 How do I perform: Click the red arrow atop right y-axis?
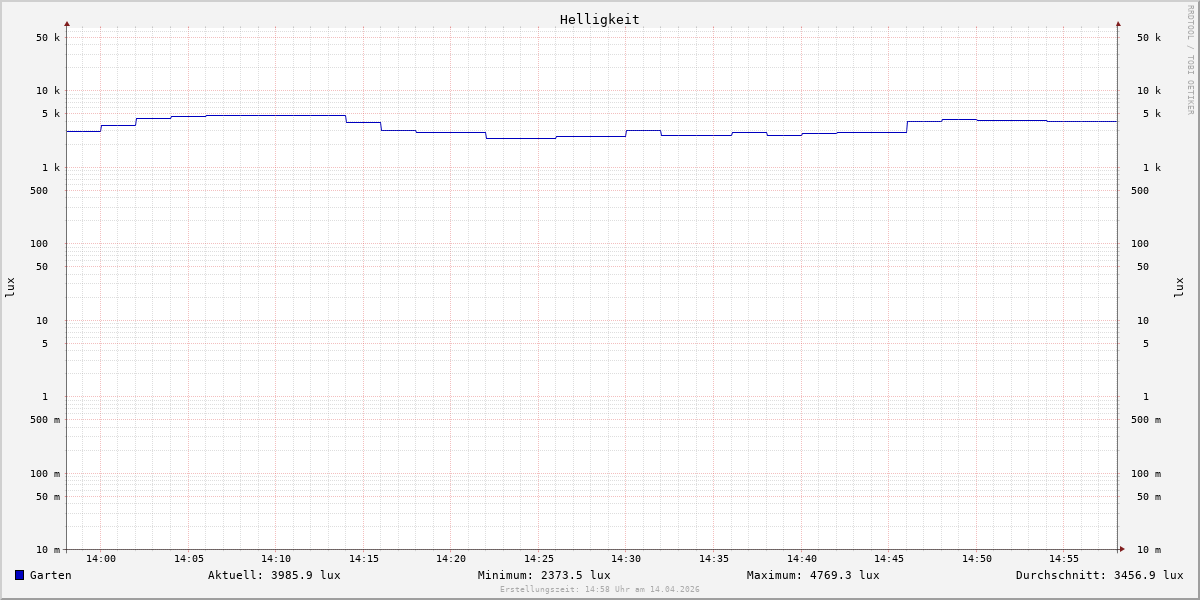coord(1118,23)
